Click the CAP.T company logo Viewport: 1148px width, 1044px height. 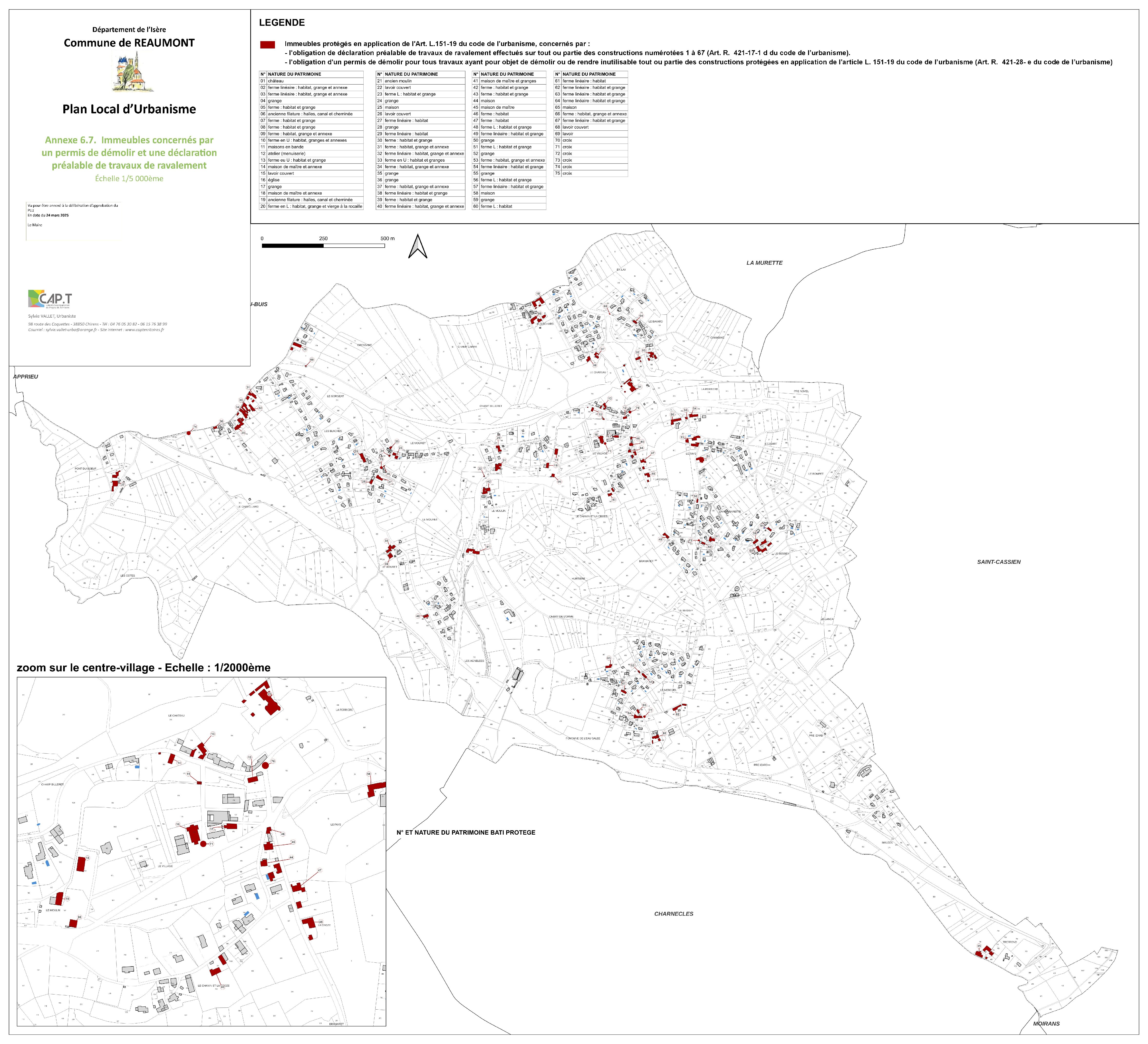[50, 299]
